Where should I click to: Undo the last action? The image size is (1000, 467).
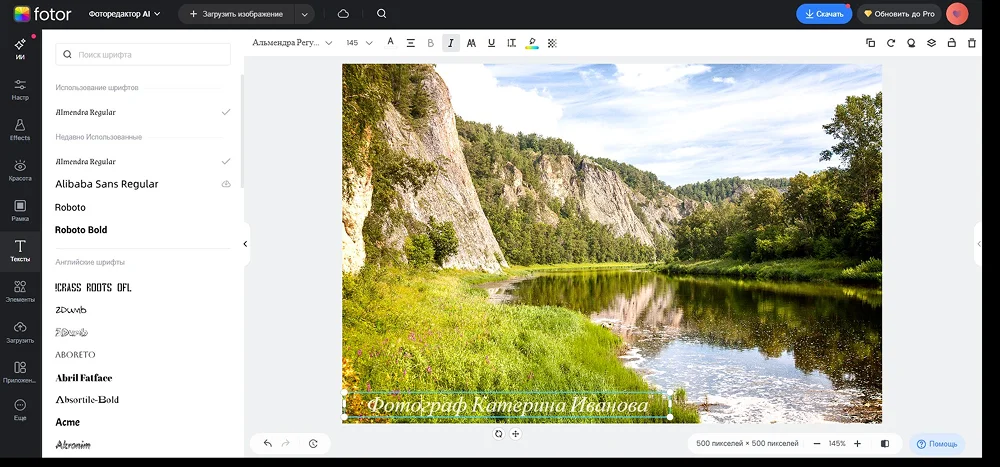click(x=268, y=443)
